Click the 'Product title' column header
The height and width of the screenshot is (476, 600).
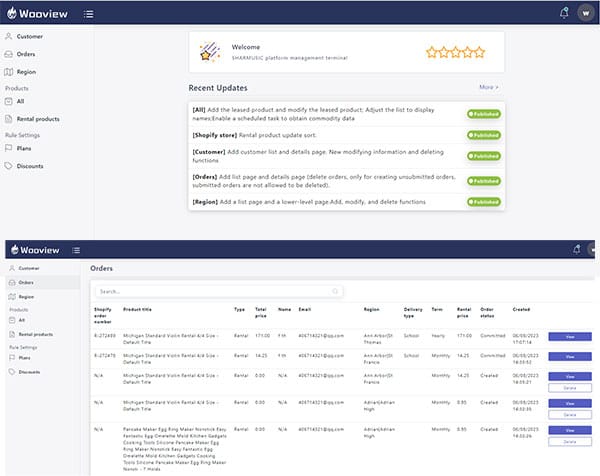(x=137, y=309)
